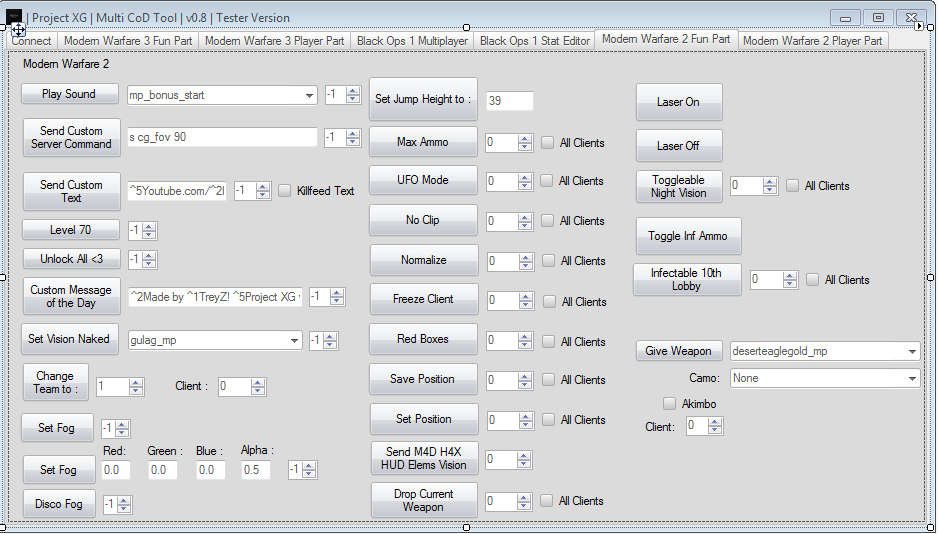938x534 pixels.
Task: Click the Play Sound client number stepper
Action: pos(343,94)
